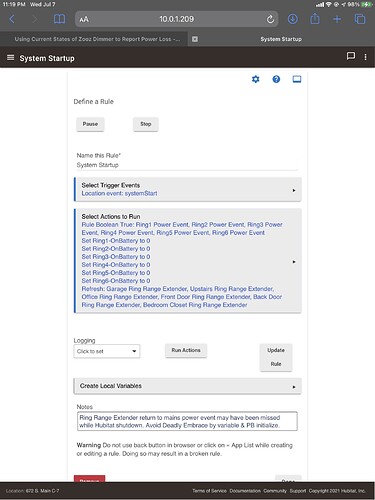Expand Select Trigger Events section
The width and height of the screenshot is (375, 500).
click(188, 189)
